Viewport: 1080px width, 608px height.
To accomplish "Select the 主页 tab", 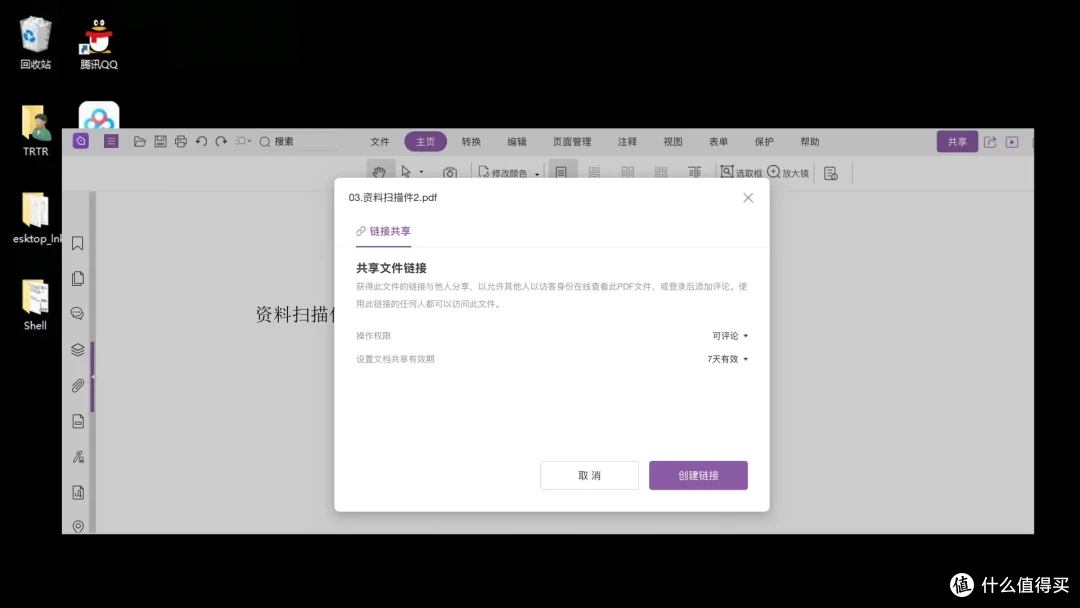I will [x=426, y=142].
